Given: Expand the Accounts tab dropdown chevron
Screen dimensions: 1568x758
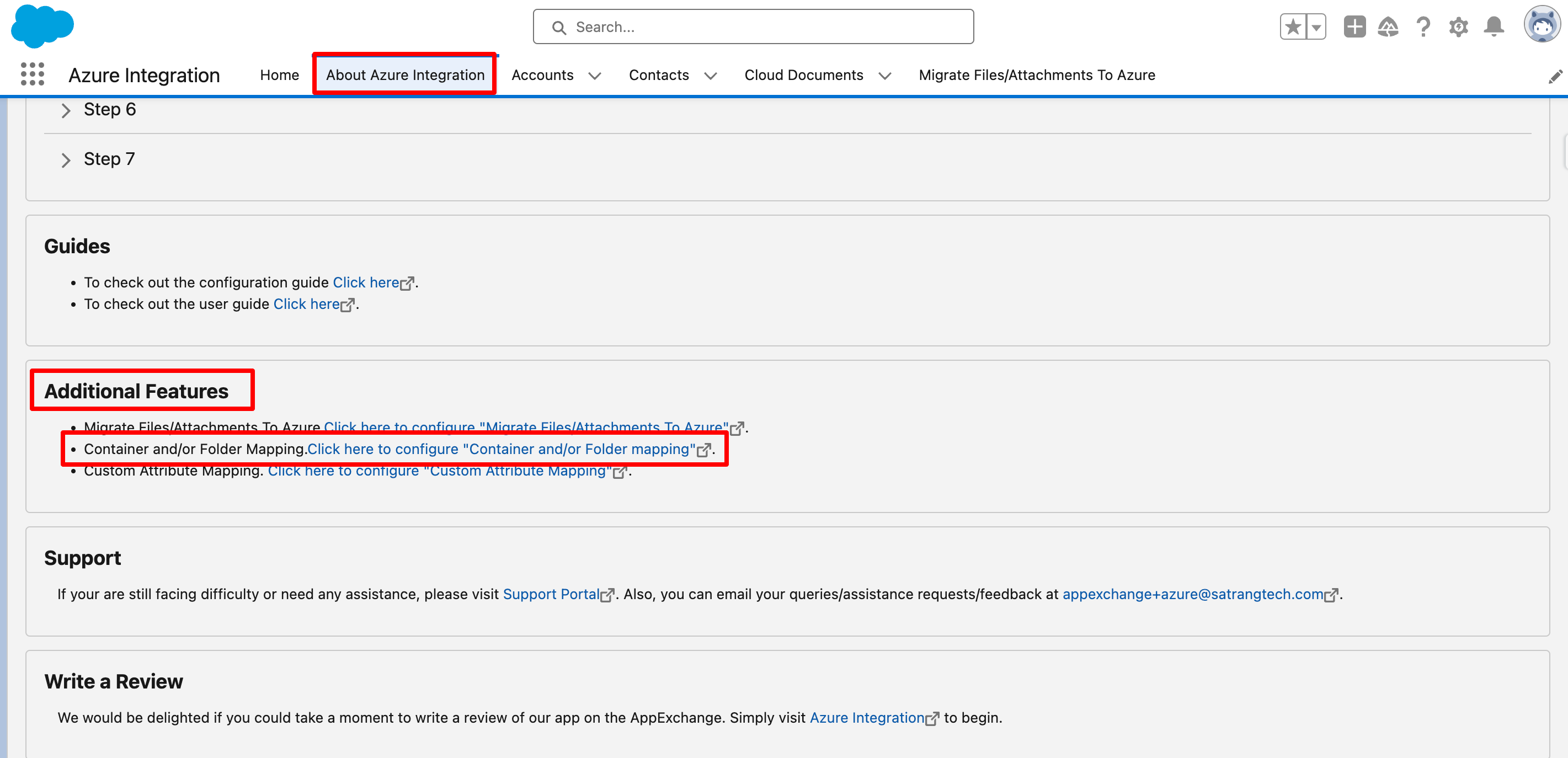Looking at the screenshot, I should coord(595,76).
